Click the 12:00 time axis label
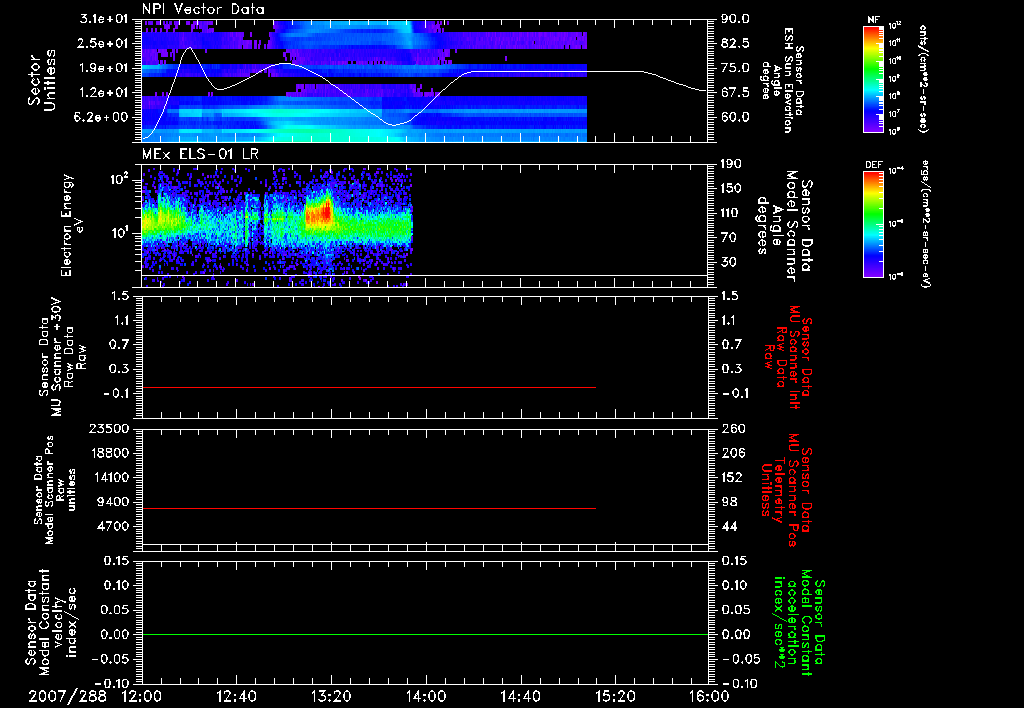 tap(142, 696)
